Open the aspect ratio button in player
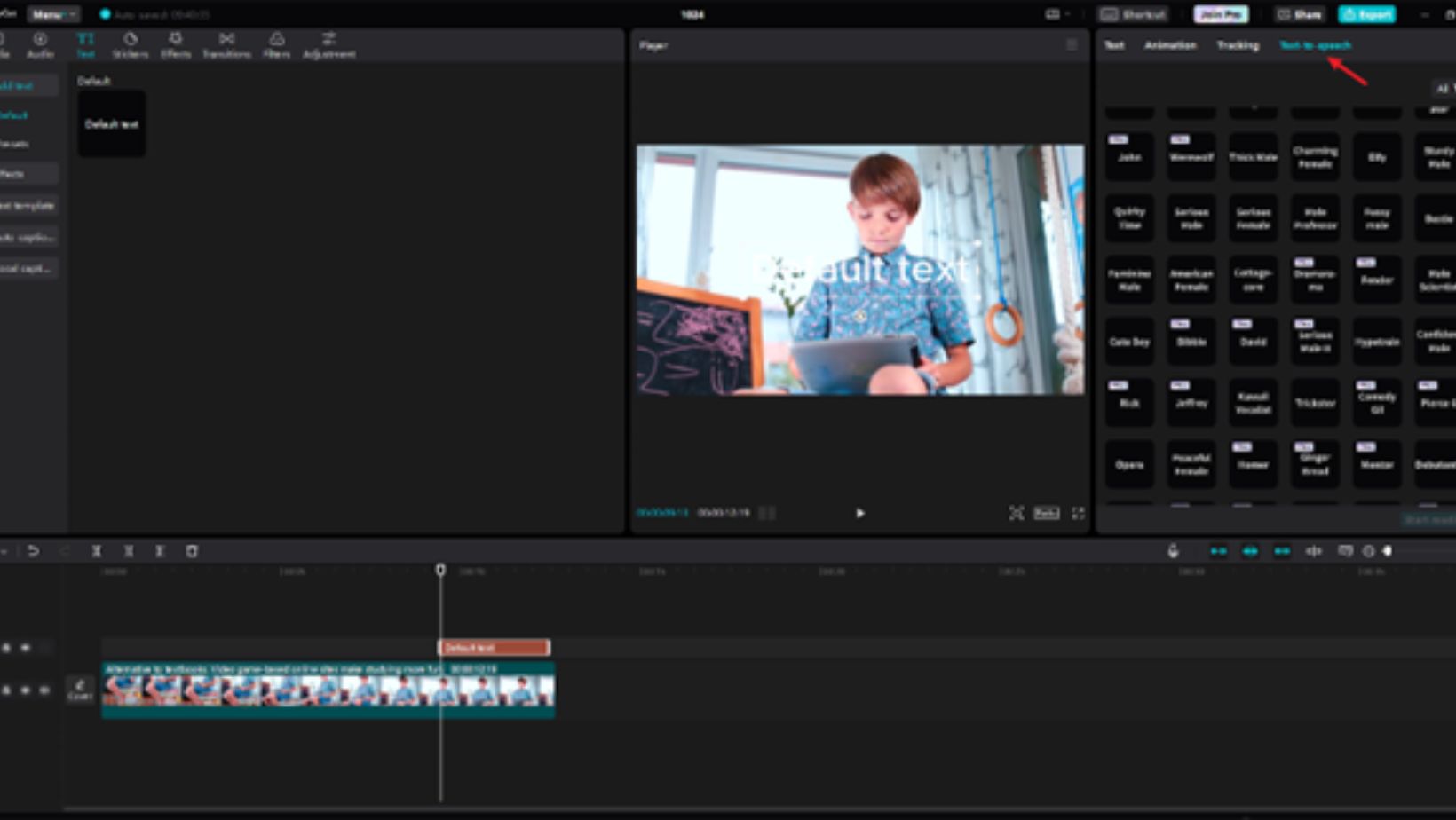This screenshot has height=820, width=1456. [x=1047, y=513]
